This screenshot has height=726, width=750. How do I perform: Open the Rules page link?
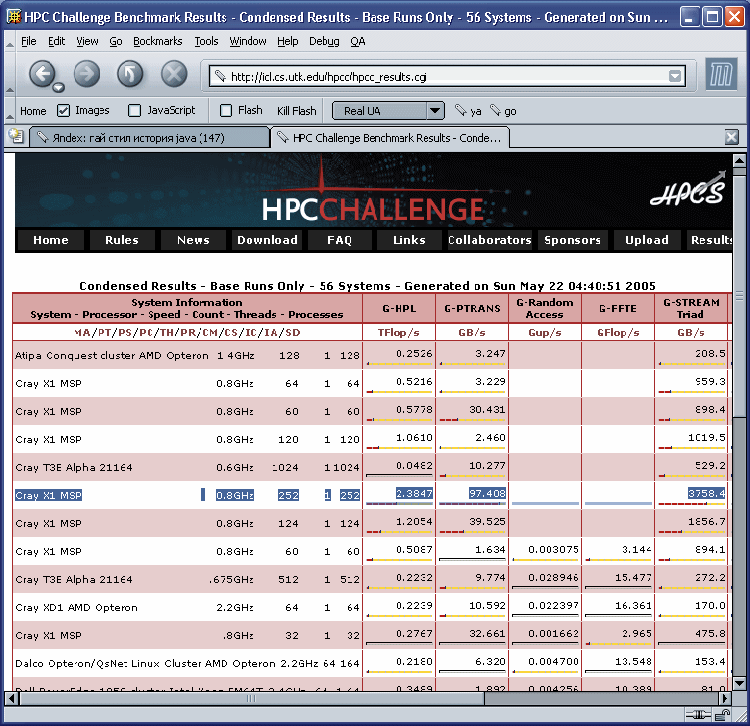[x=122, y=240]
